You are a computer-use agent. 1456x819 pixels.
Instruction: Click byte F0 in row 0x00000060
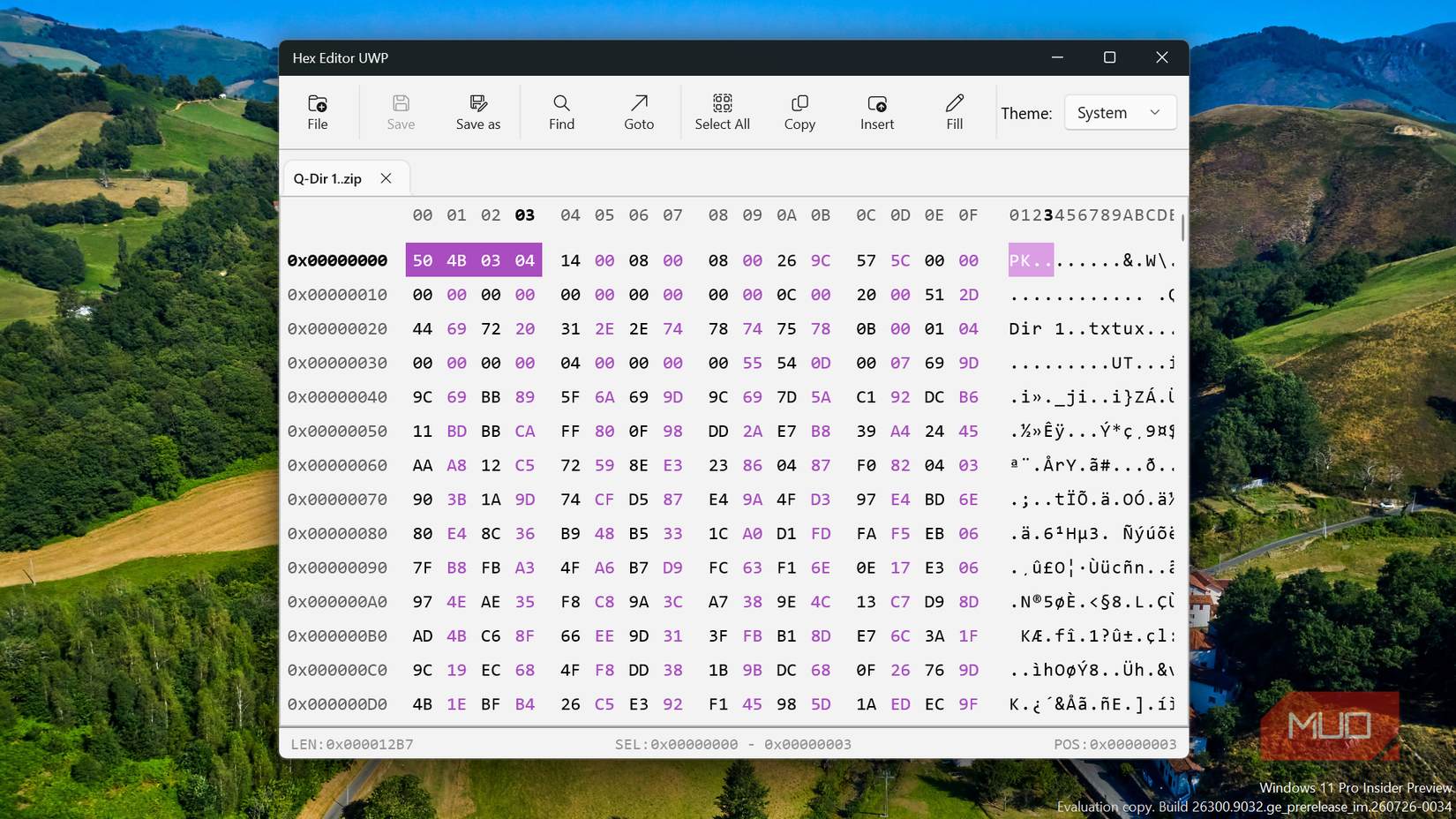(866, 465)
